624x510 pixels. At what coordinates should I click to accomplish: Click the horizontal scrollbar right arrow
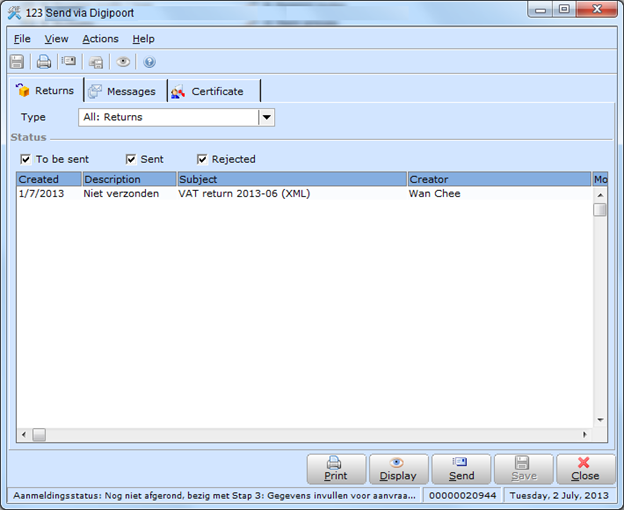pos(585,434)
